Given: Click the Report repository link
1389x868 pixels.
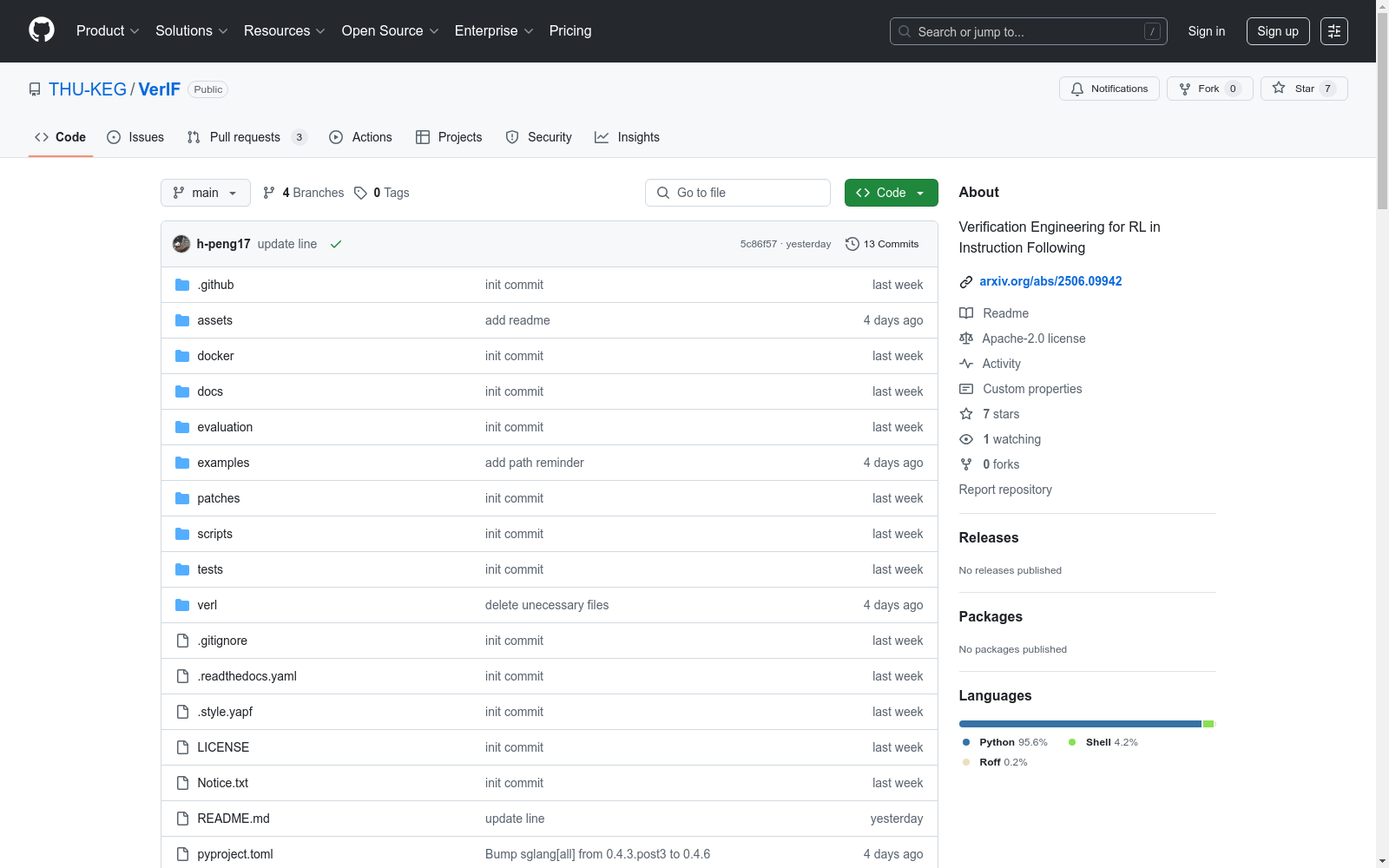Looking at the screenshot, I should pyautogui.click(x=1005, y=490).
